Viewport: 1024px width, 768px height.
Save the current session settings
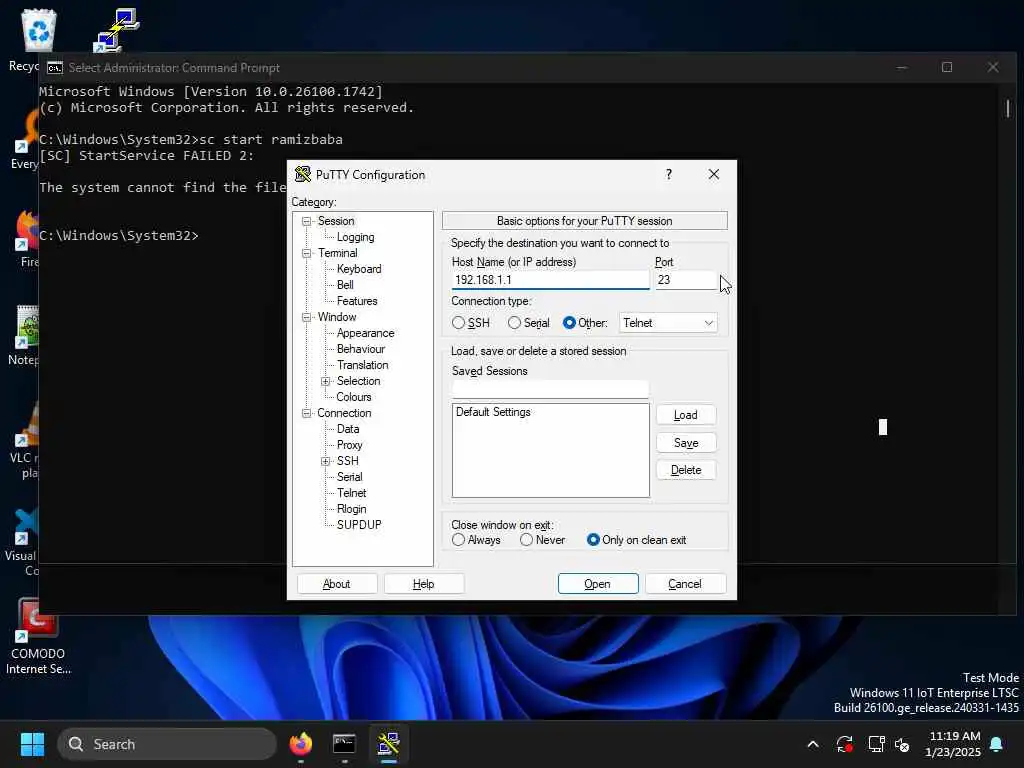tap(686, 443)
